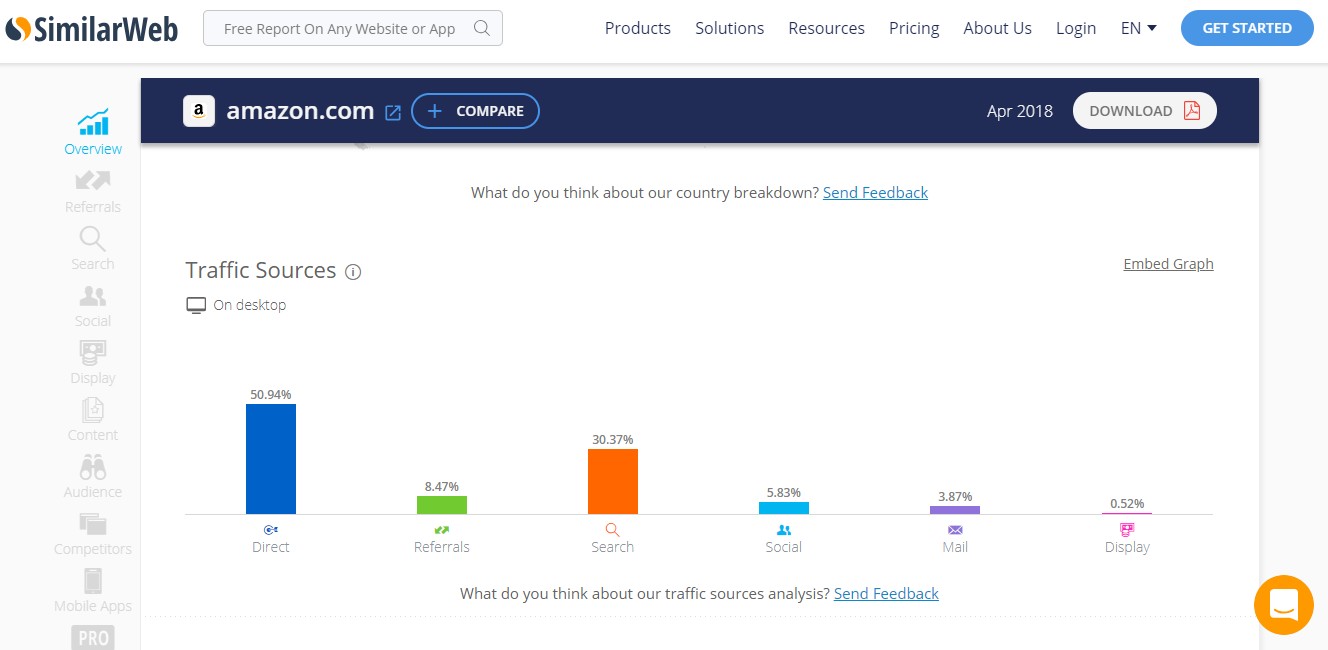Open the Pricing menu item
Viewport: 1328px width, 650px height.
(x=914, y=28)
